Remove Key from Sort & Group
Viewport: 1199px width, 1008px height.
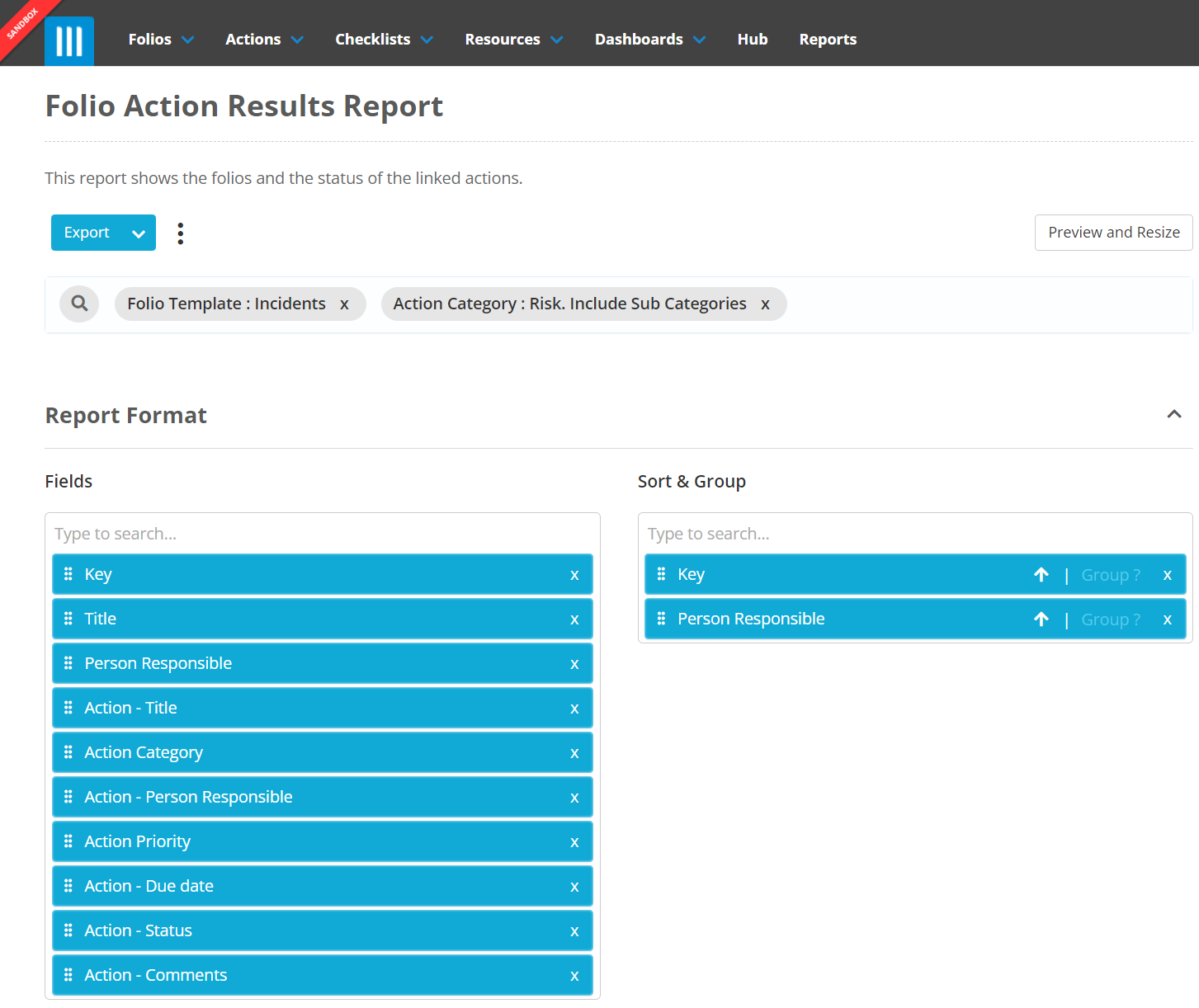point(1167,575)
